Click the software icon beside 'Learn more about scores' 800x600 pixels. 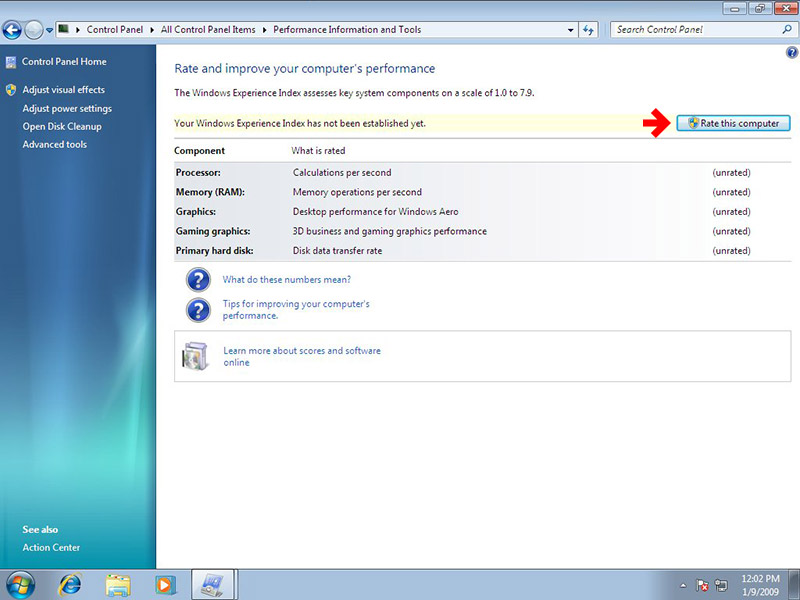point(195,356)
